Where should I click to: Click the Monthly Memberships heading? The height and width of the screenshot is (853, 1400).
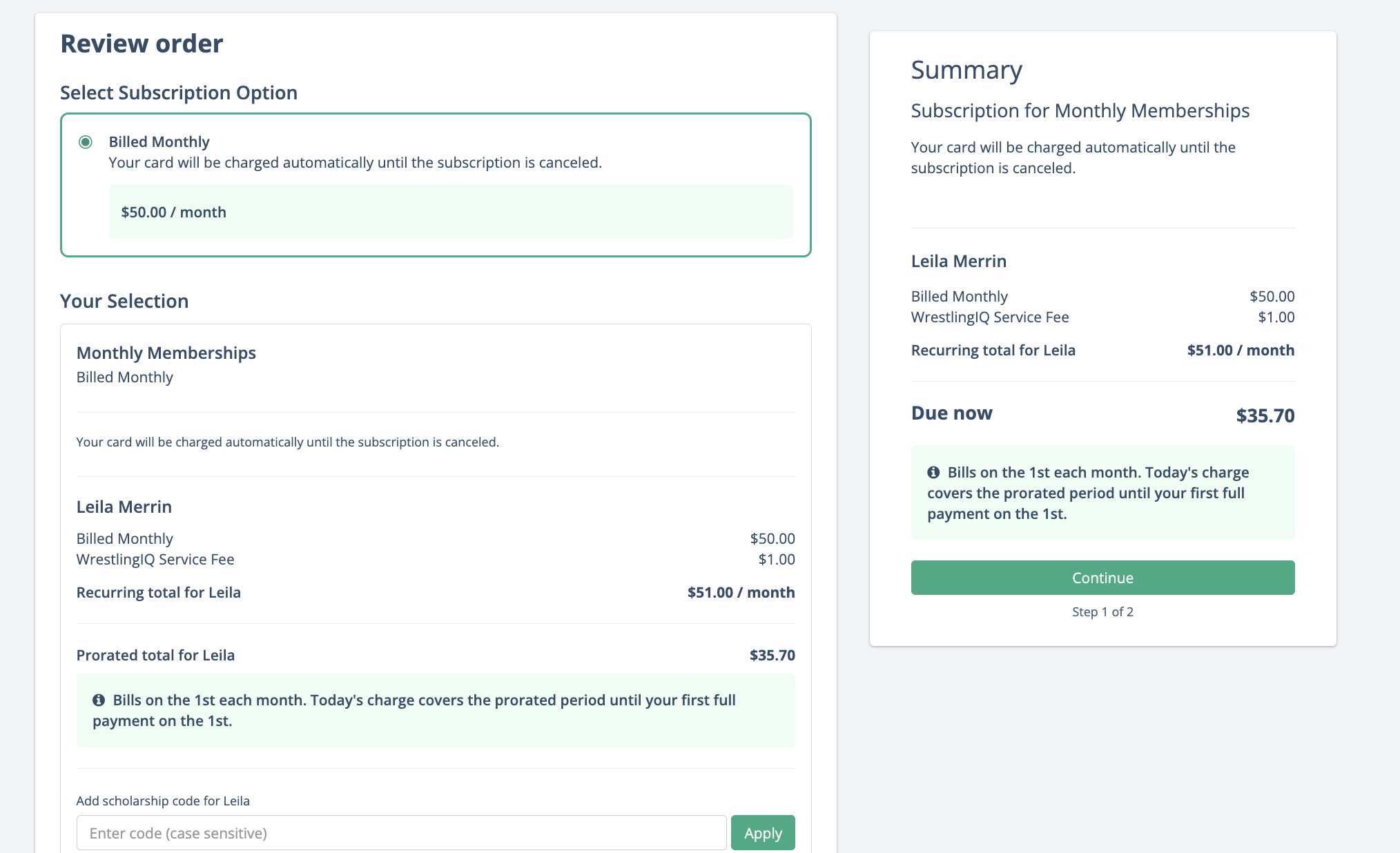(x=166, y=353)
